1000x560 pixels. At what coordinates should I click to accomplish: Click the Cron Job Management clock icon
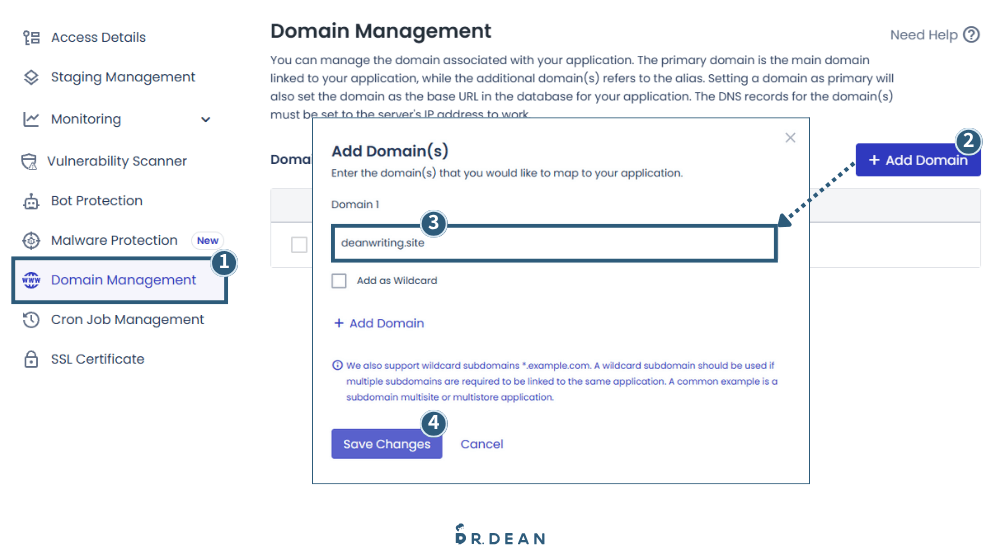pyautogui.click(x=31, y=320)
